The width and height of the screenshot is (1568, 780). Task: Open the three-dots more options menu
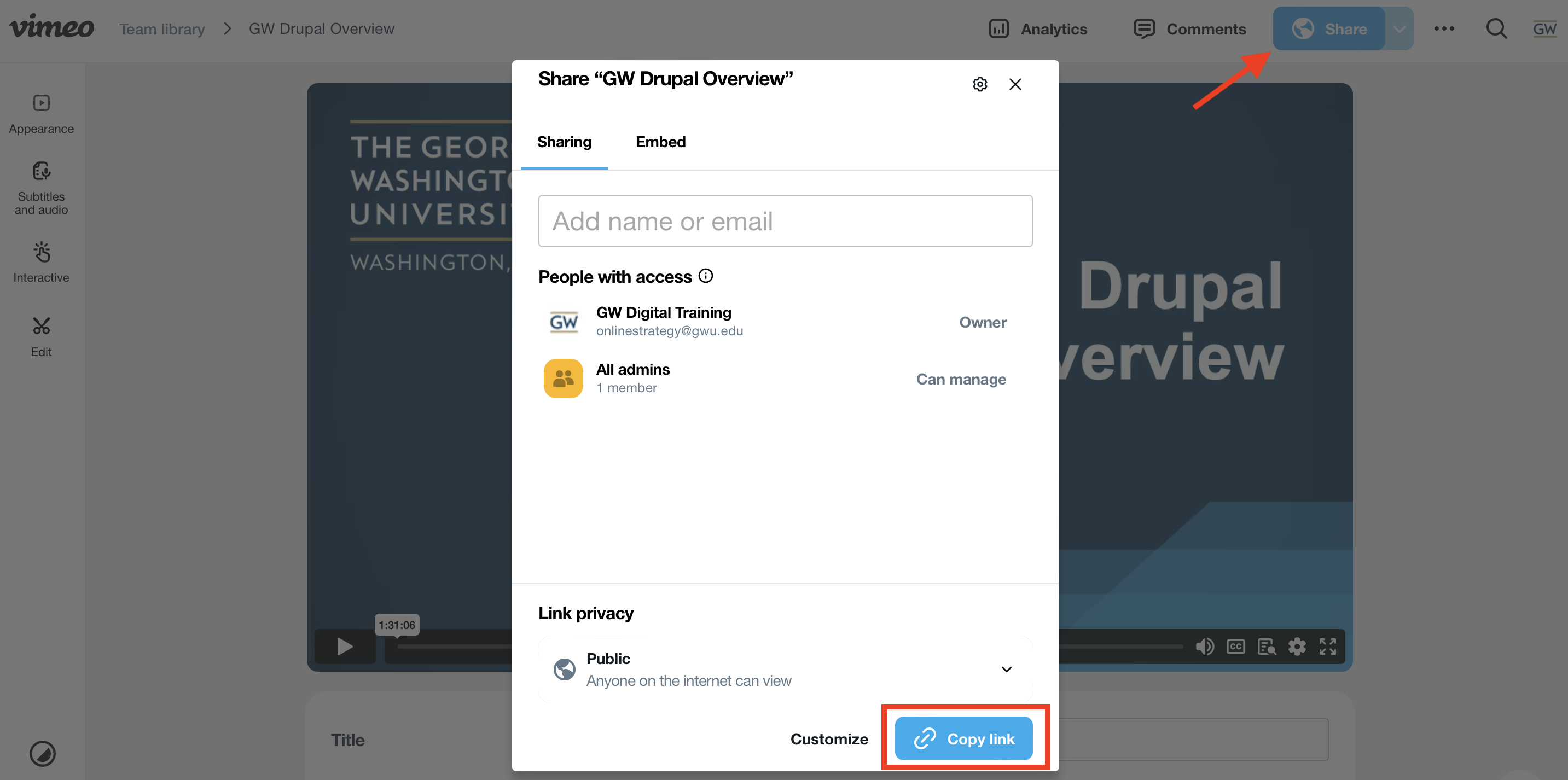(1444, 28)
